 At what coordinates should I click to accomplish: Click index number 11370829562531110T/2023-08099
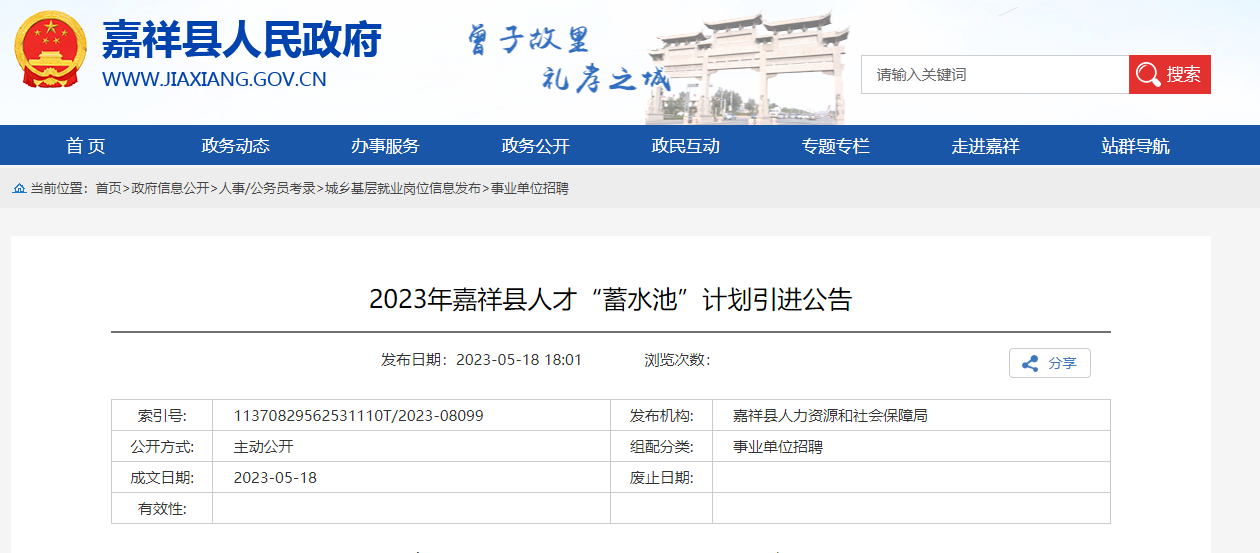(x=359, y=415)
